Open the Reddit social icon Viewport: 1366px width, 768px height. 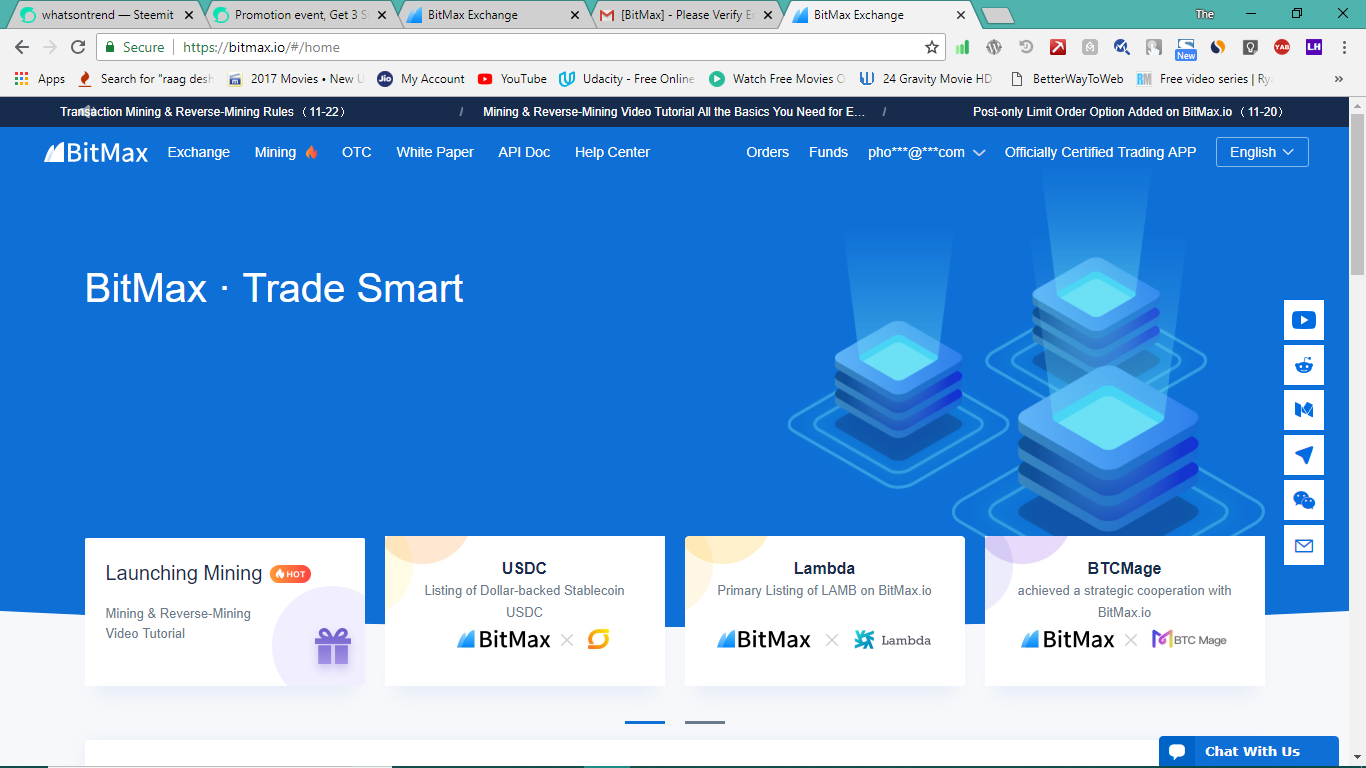[1304, 365]
